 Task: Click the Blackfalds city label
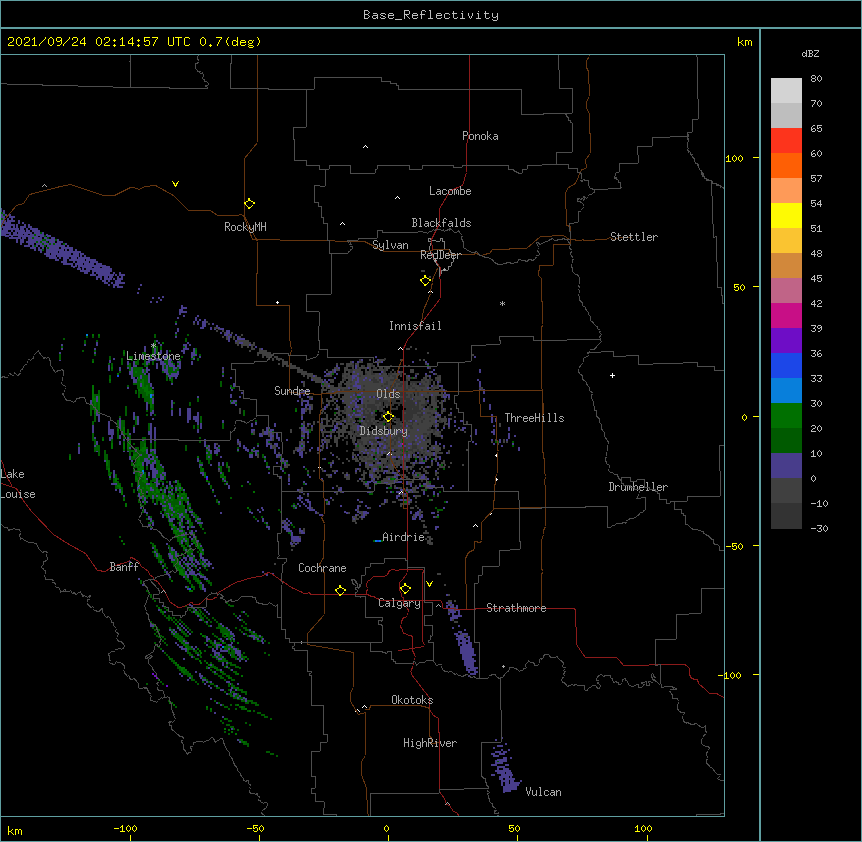point(441,223)
